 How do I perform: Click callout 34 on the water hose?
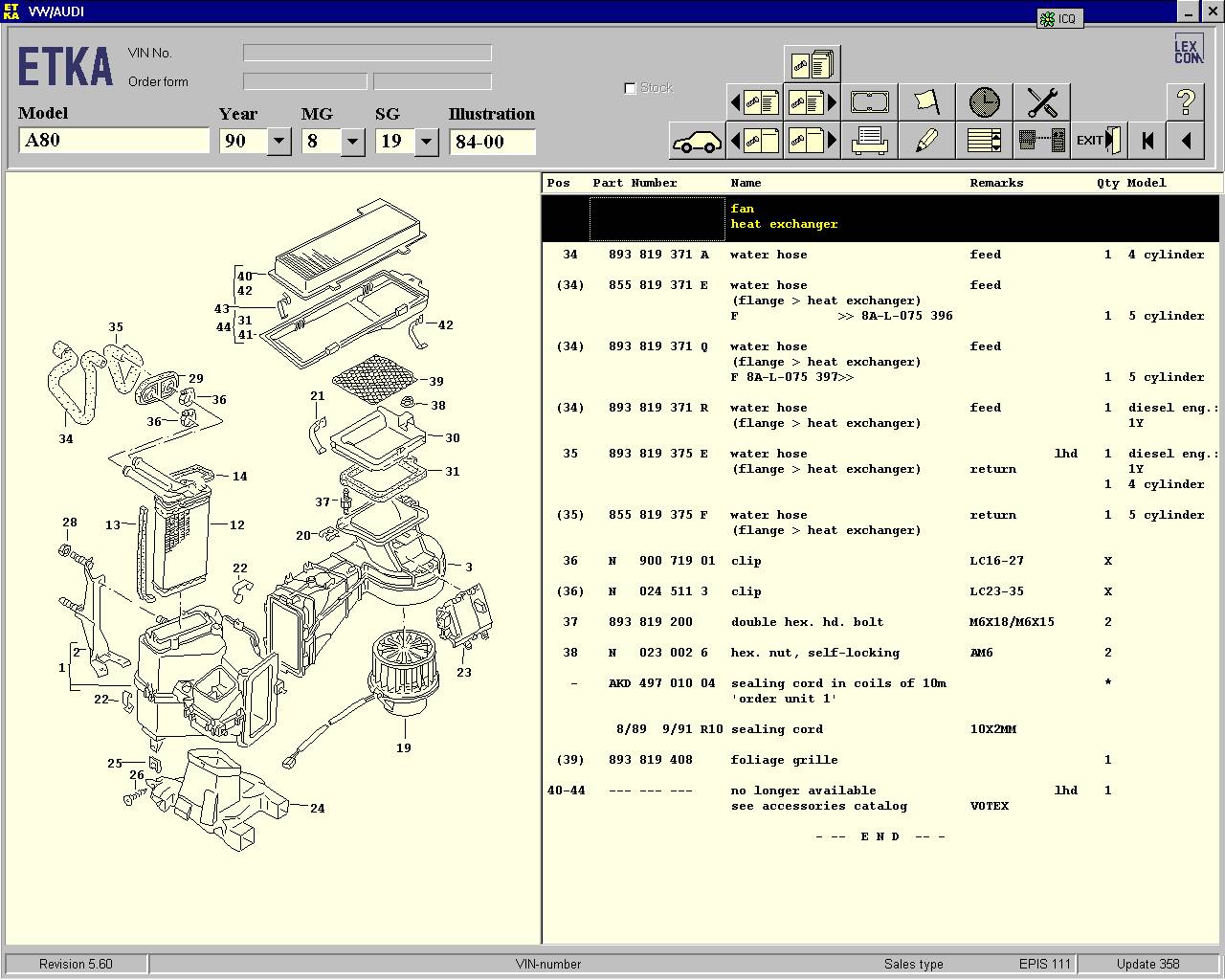pyautogui.click(x=66, y=439)
